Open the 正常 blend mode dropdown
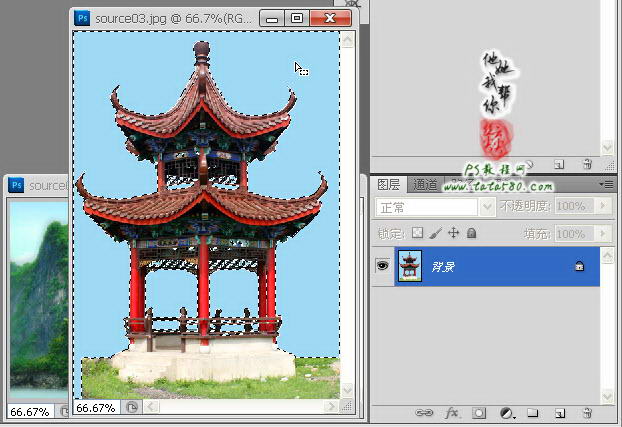The width and height of the screenshot is (622, 427). (x=435, y=207)
